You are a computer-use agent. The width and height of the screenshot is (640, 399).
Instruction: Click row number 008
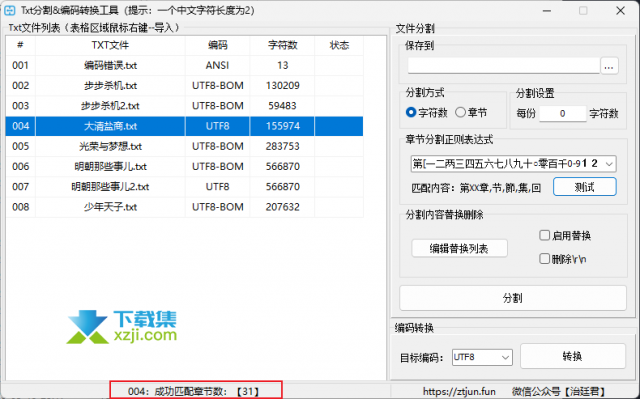click(20, 207)
